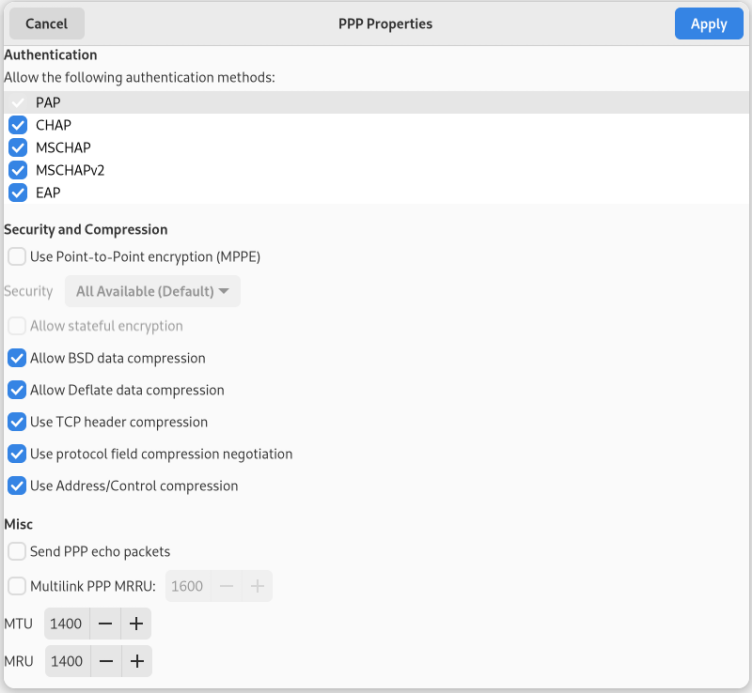Decrease MRU with the minus button

pyautogui.click(x=105, y=661)
